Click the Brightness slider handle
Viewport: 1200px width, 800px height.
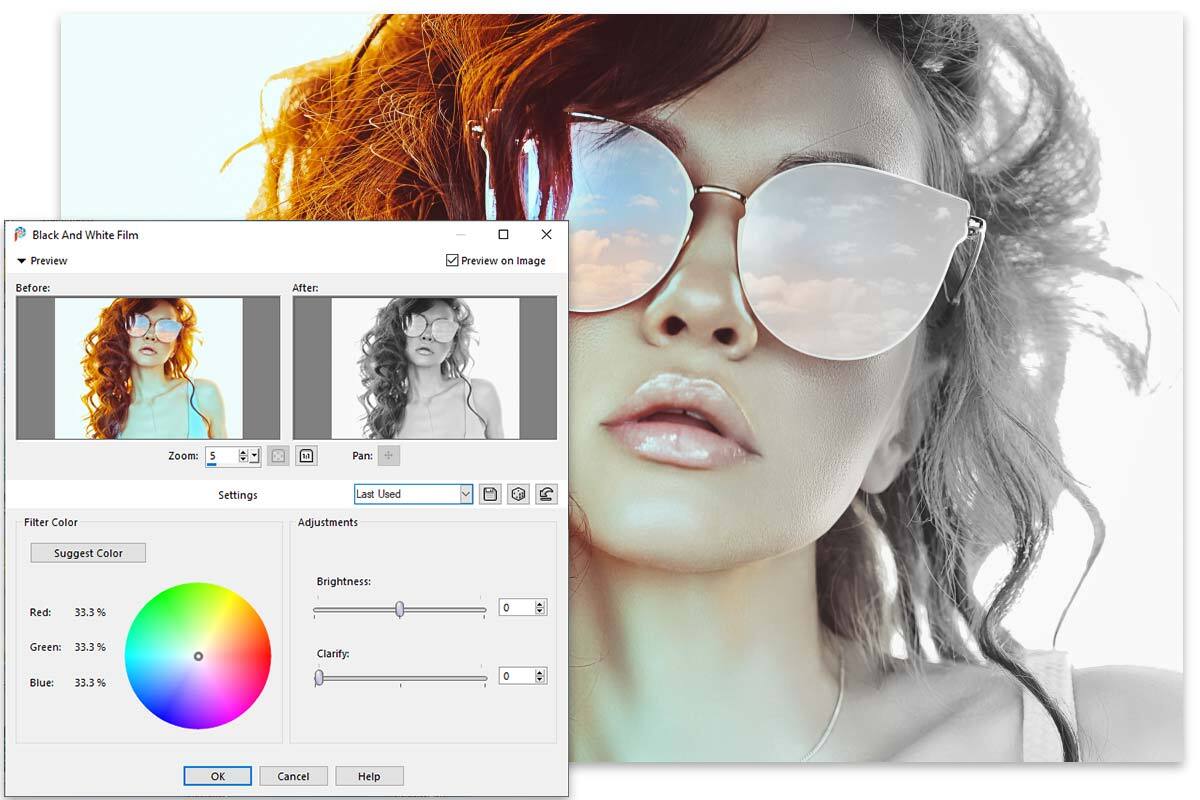(x=400, y=607)
